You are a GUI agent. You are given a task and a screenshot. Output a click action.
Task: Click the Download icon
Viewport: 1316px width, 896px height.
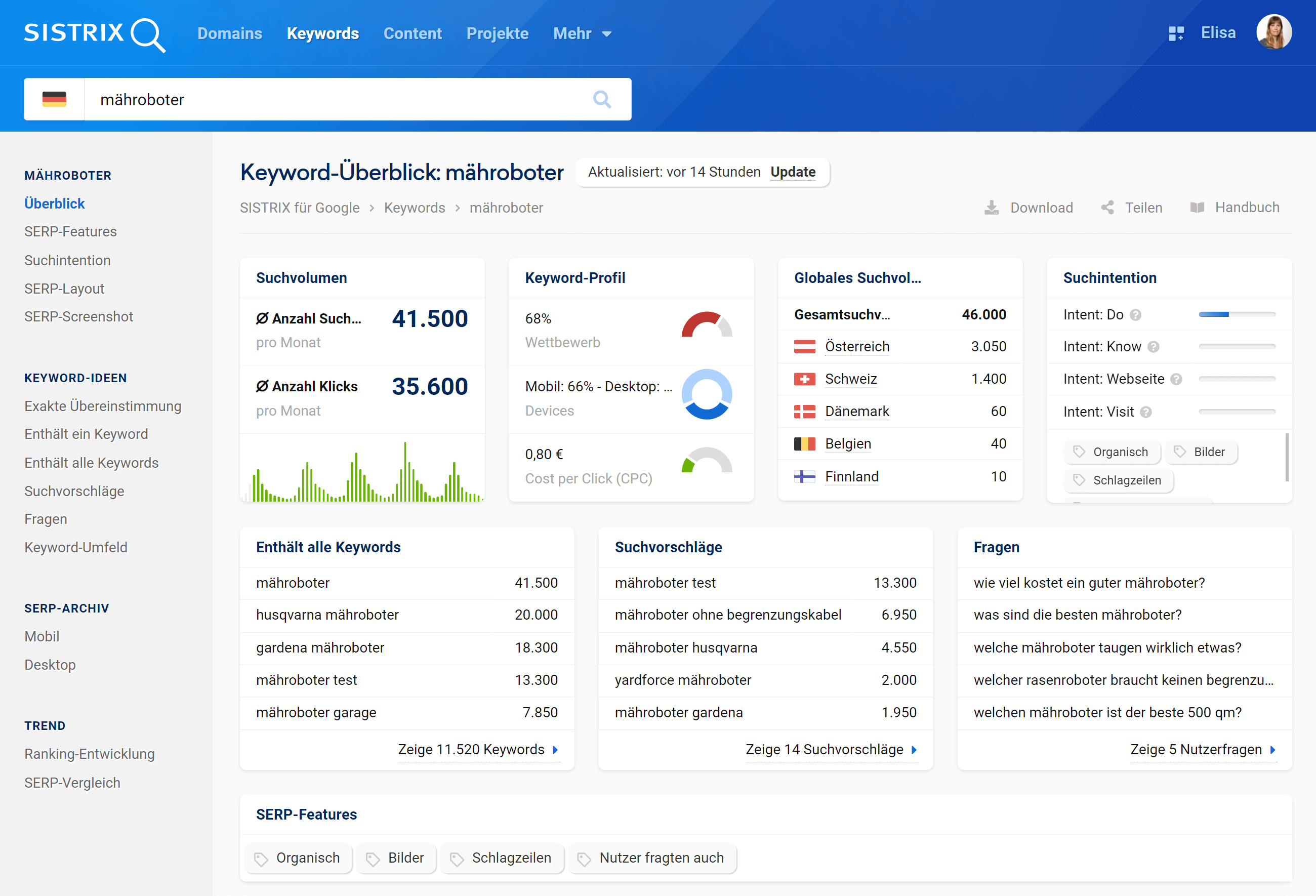tap(991, 208)
